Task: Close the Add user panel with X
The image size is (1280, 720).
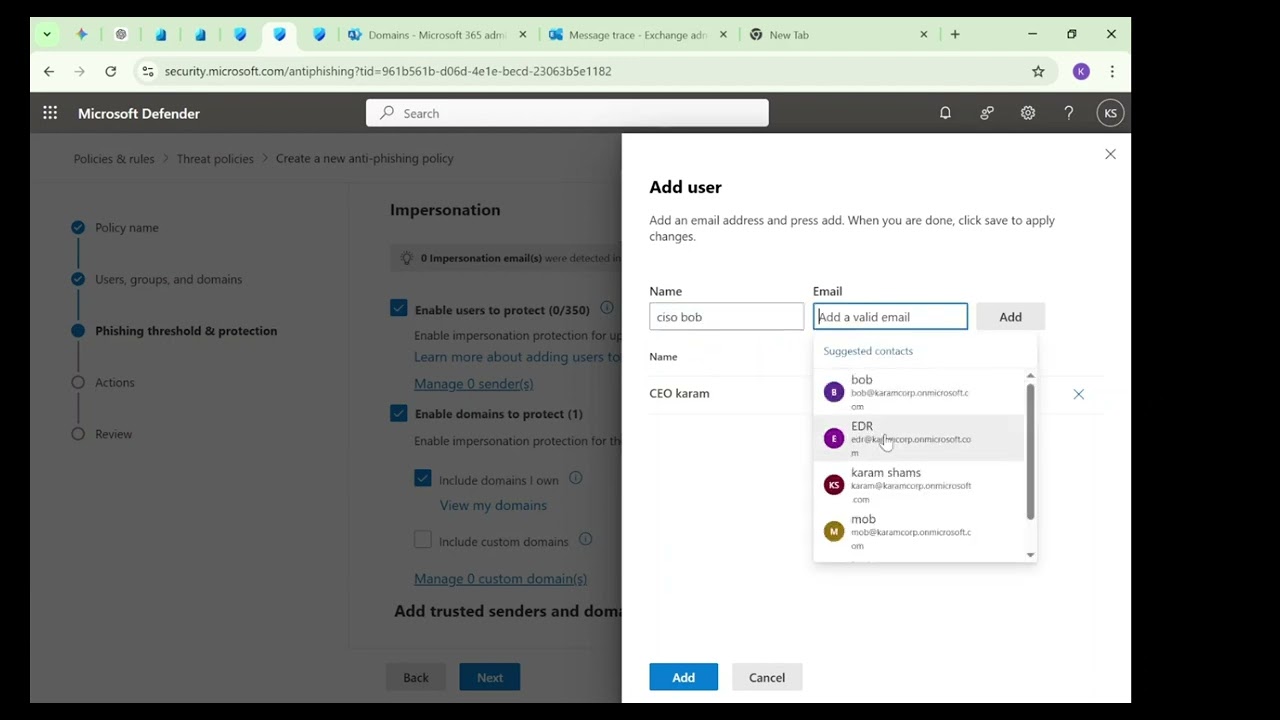Action: click(x=1110, y=154)
